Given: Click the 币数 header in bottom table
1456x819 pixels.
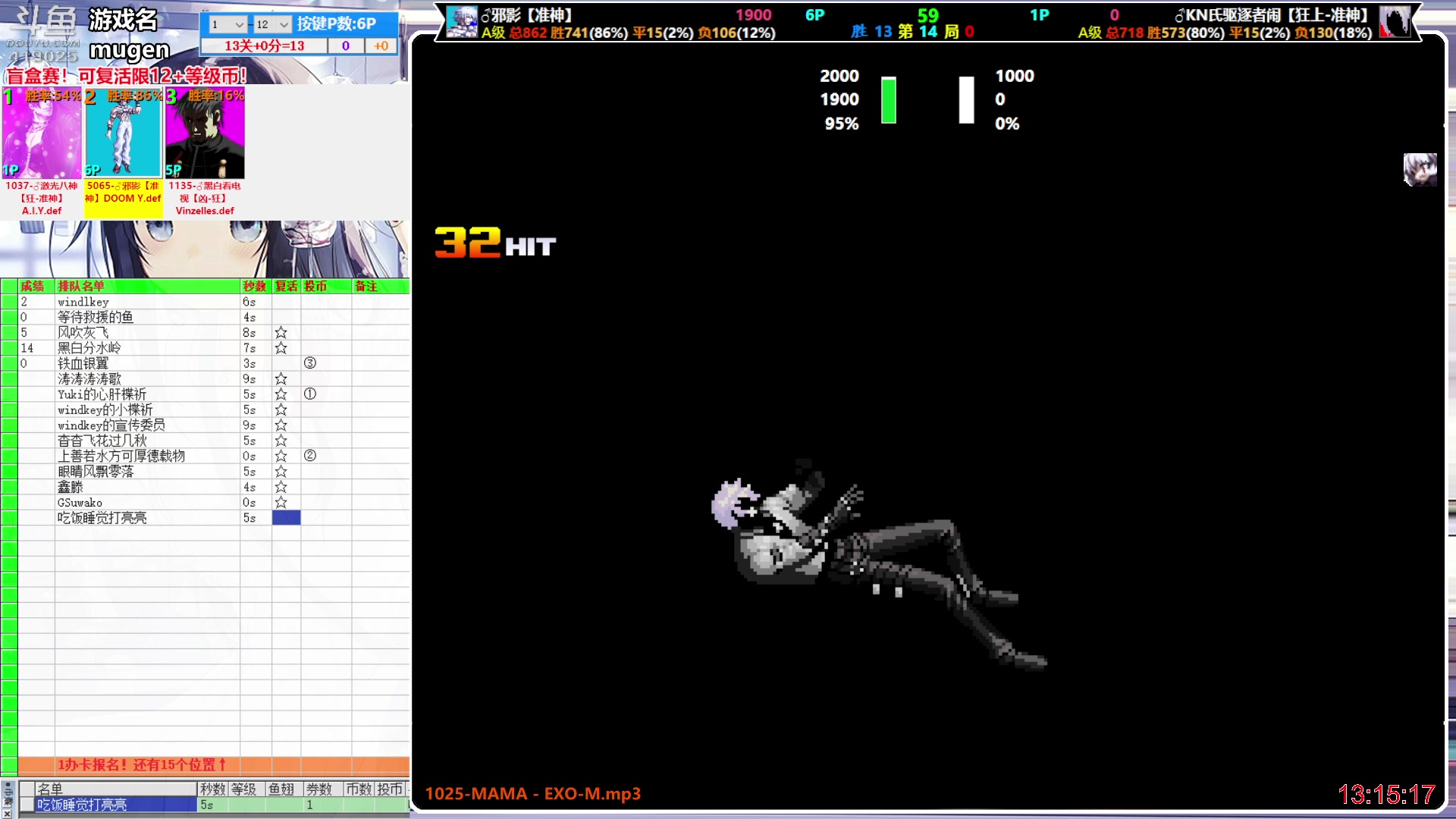Looking at the screenshot, I should pos(359,789).
